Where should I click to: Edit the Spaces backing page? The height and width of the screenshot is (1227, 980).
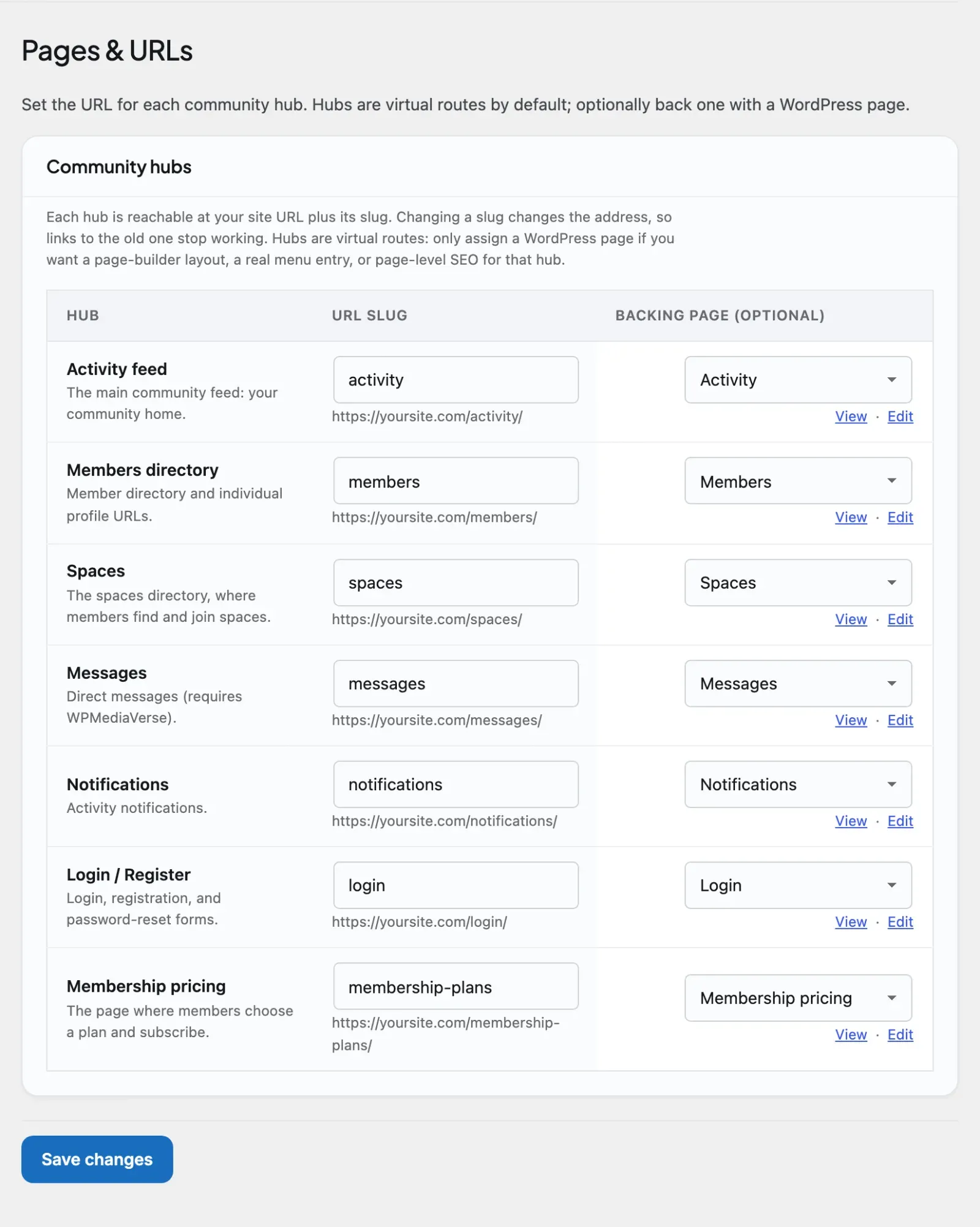click(900, 619)
